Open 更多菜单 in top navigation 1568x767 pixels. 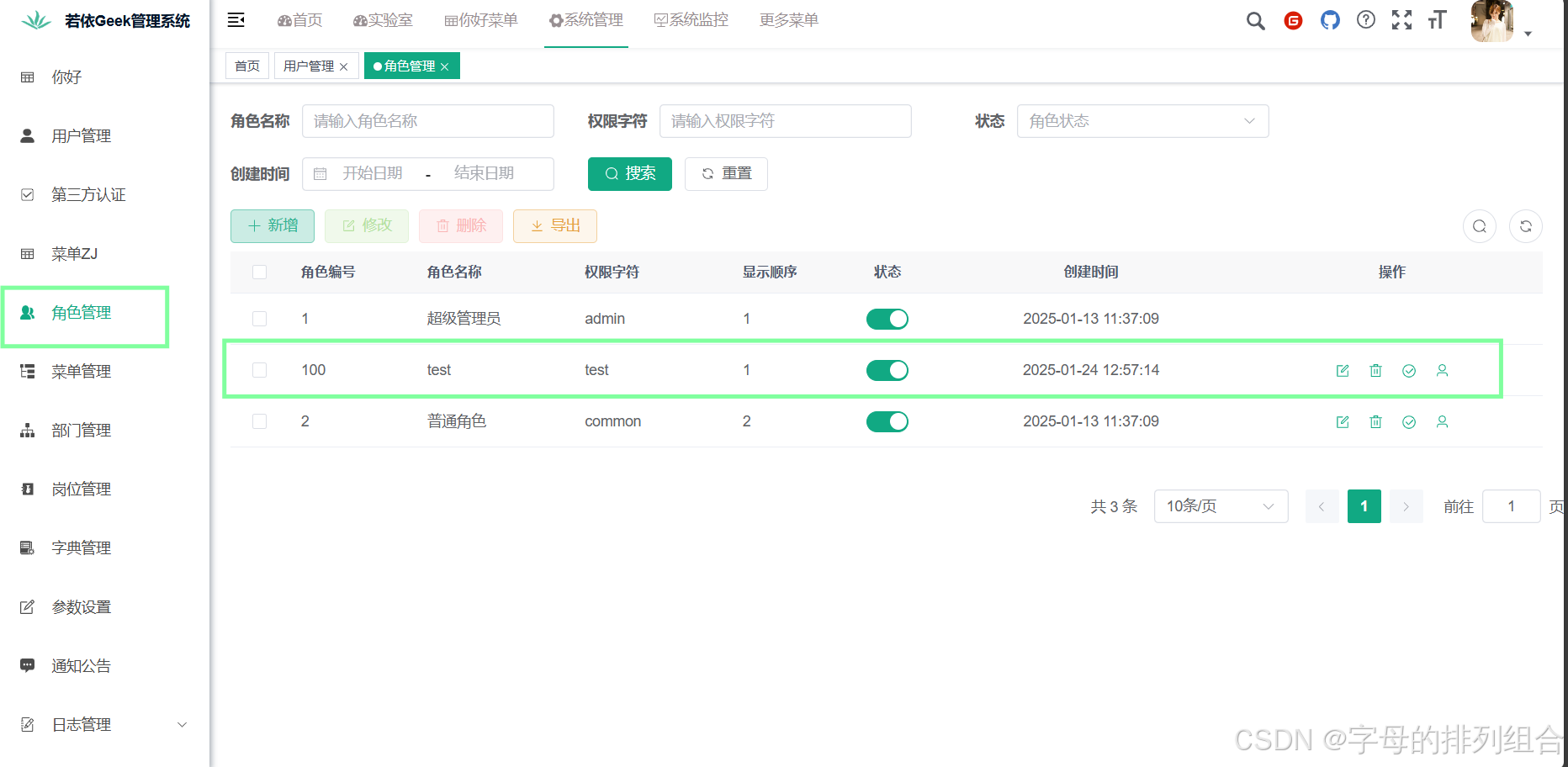(x=789, y=20)
